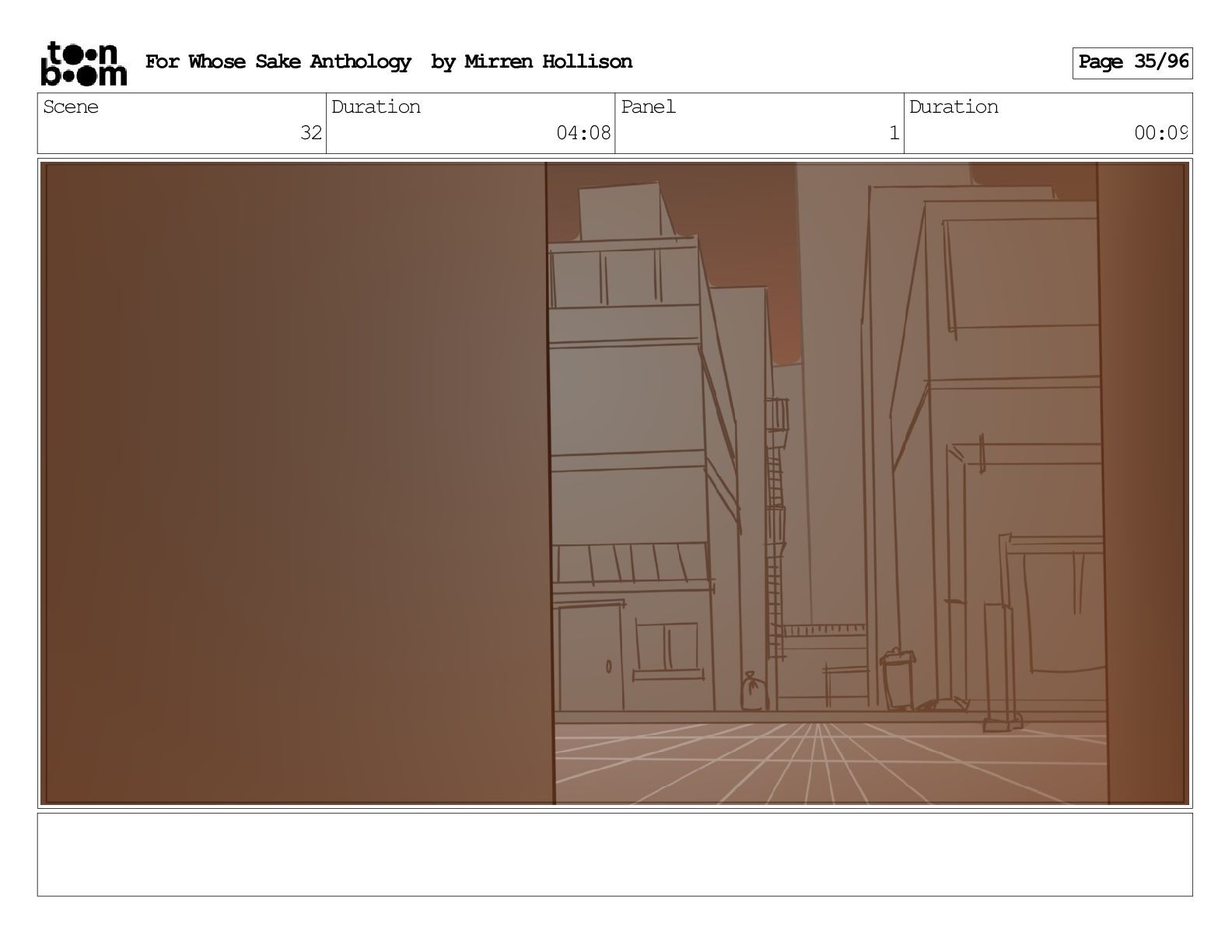
Task: Click the title 'For Whose Sake Anthology'
Action: coord(278,61)
